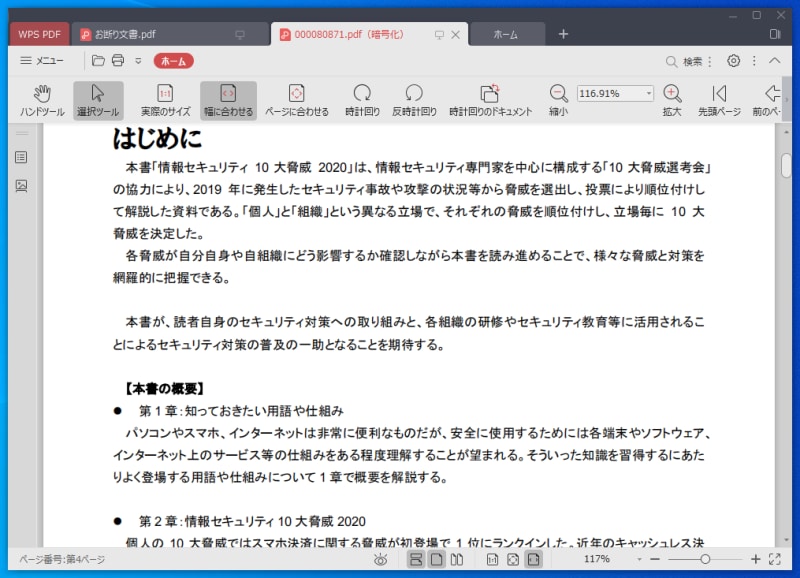Zoom out with magnifier minus icon
800x578 pixels.
pos(558,100)
